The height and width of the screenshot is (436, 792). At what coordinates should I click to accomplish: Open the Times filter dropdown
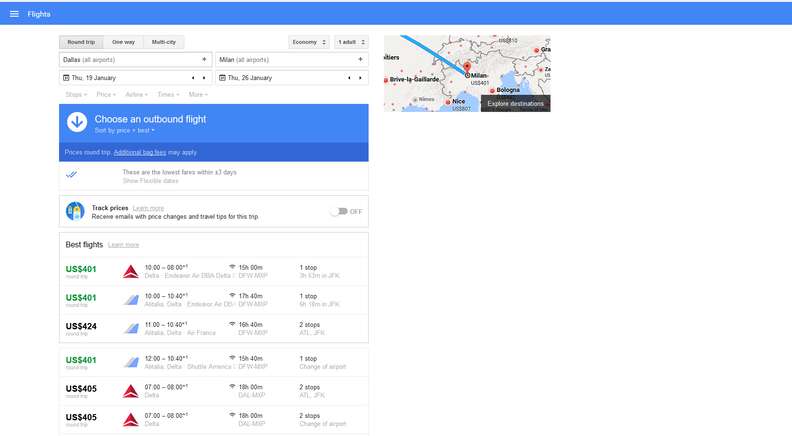coord(168,94)
